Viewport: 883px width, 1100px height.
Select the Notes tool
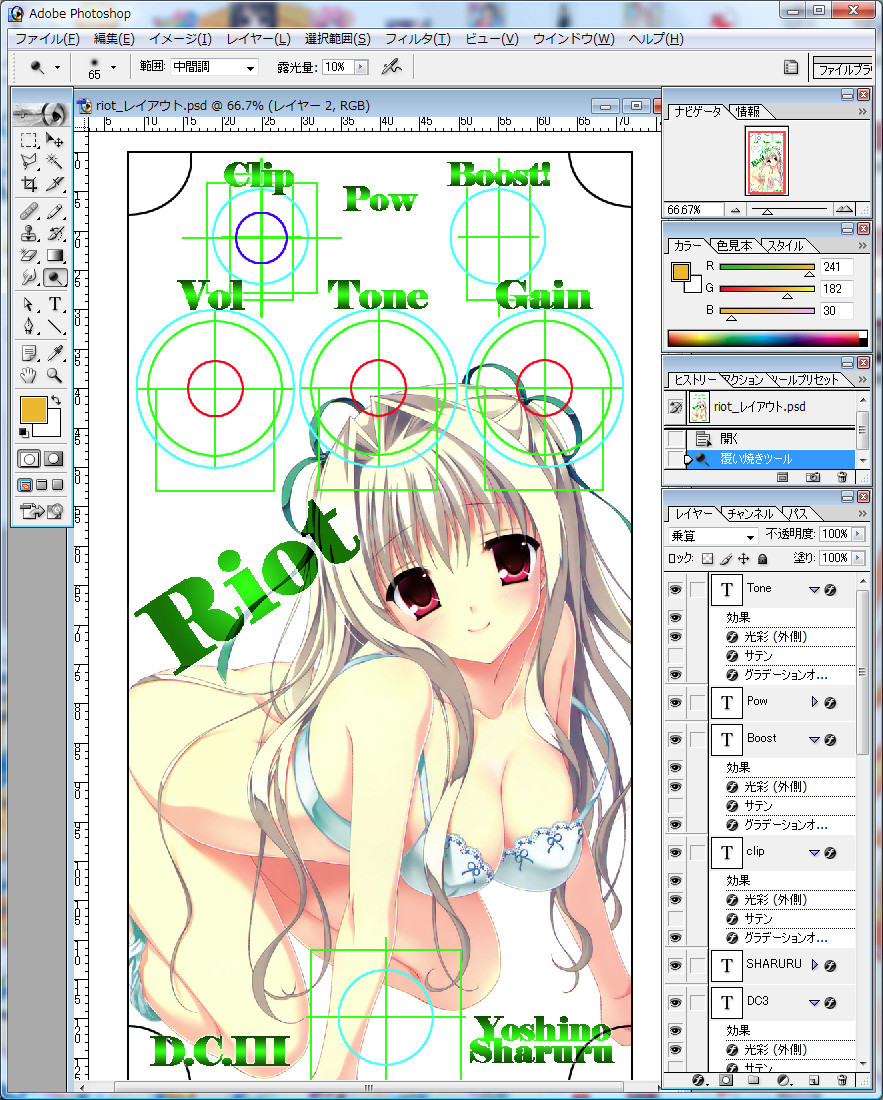(x=29, y=353)
